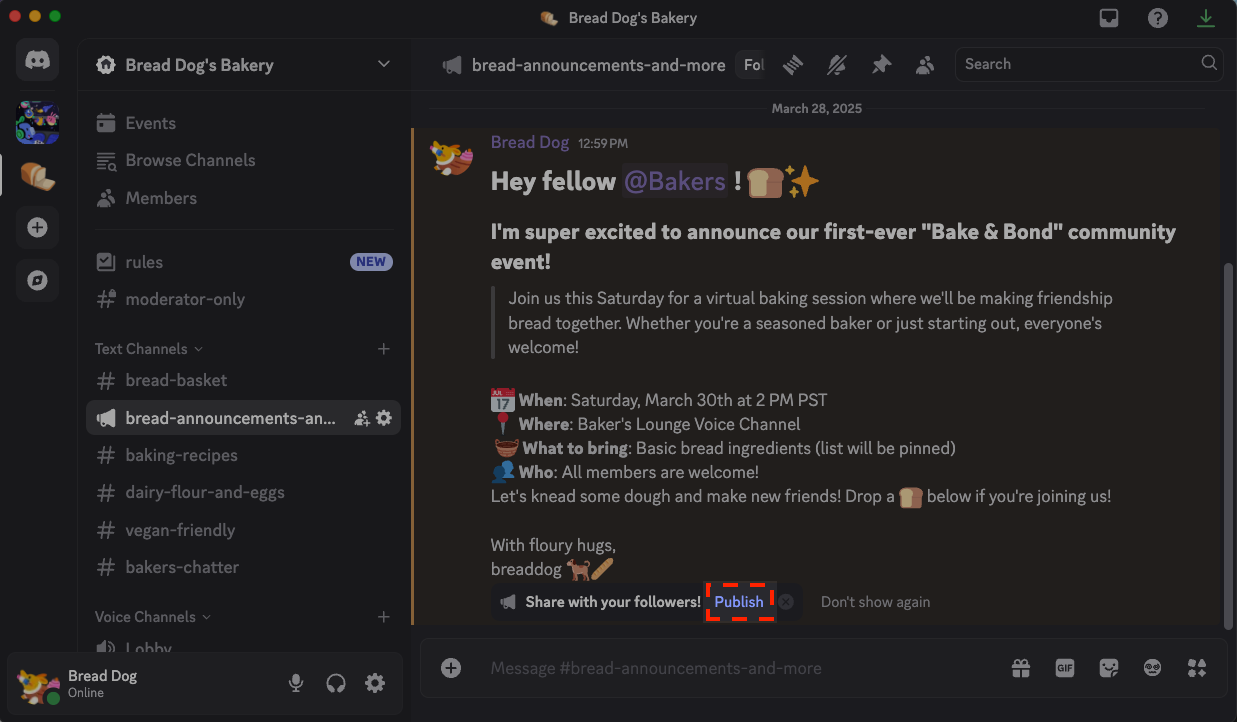Open the pinned messages panel
The height and width of the screenshot is (722, 1237).
(x=881, y=63)
